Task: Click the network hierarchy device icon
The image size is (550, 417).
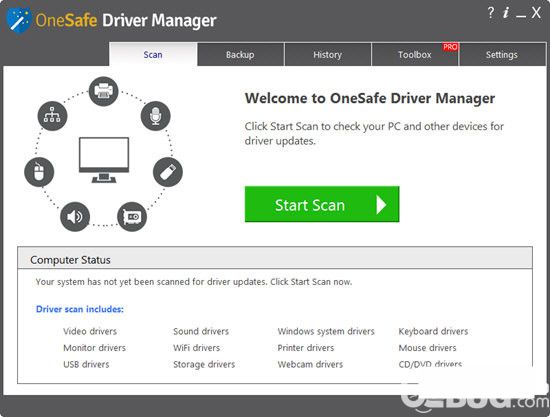Action: coord(52,116)
